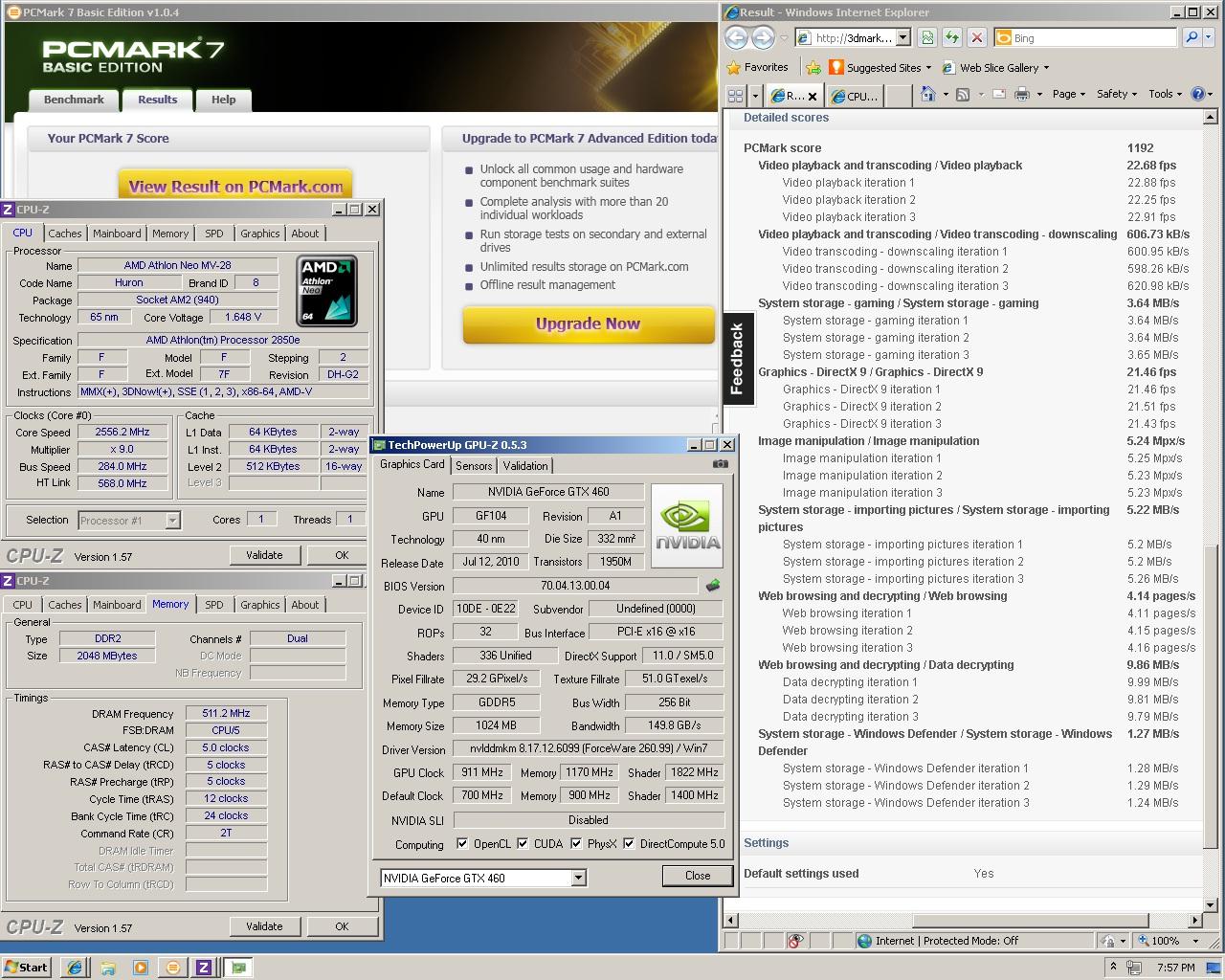This screenshot has width=1225, height=980.
Task: Switch to PCMark Benchmark tab
Action: (x=74, y=100)
